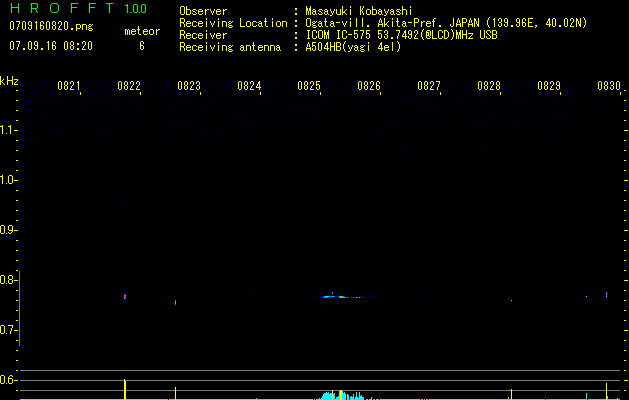Viewport: 629px width, 400px height.
Task: Click the 0830 time axis label
Action: (609, 85)
